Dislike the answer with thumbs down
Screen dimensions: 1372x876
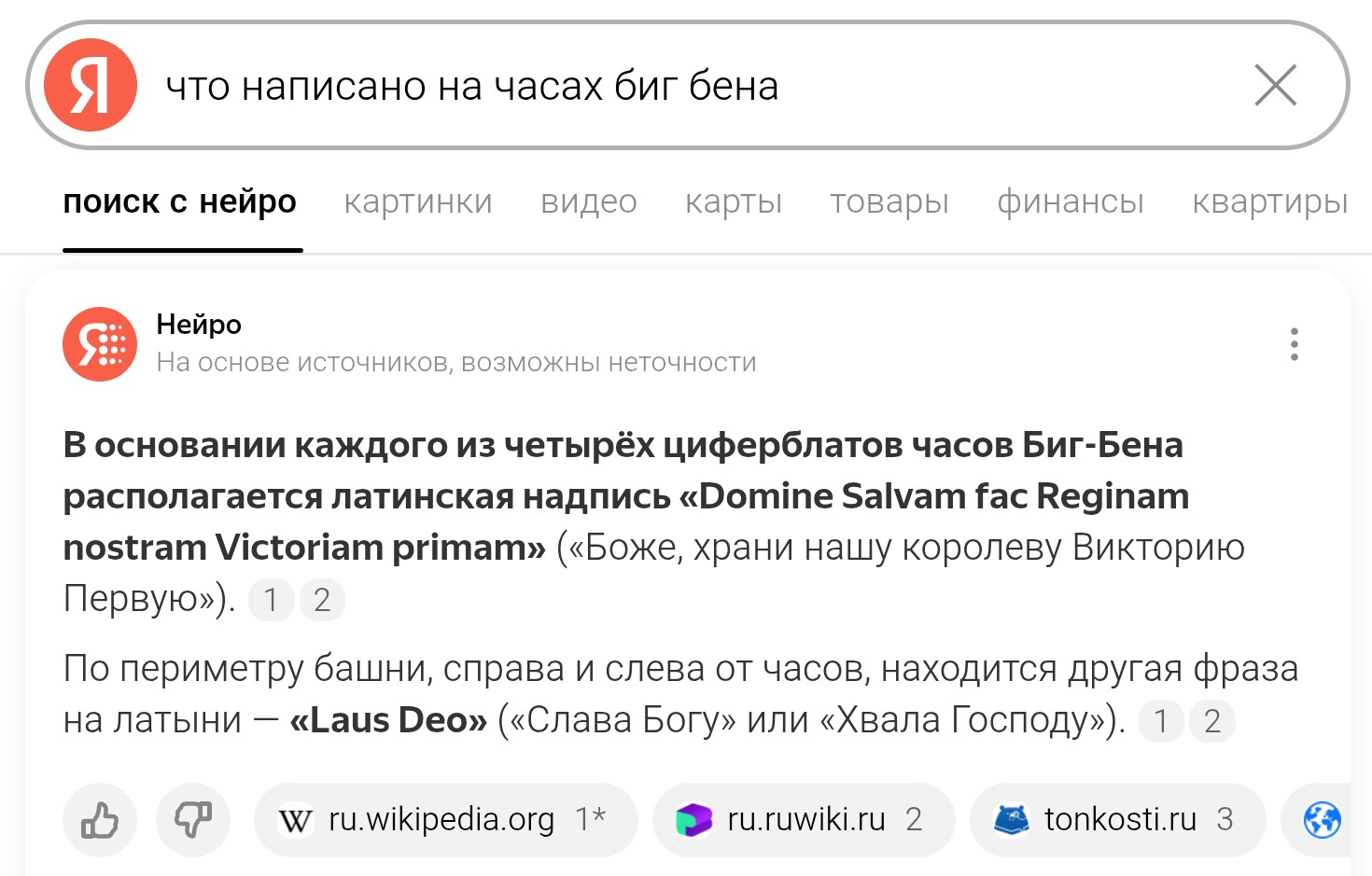click(193, 820)
